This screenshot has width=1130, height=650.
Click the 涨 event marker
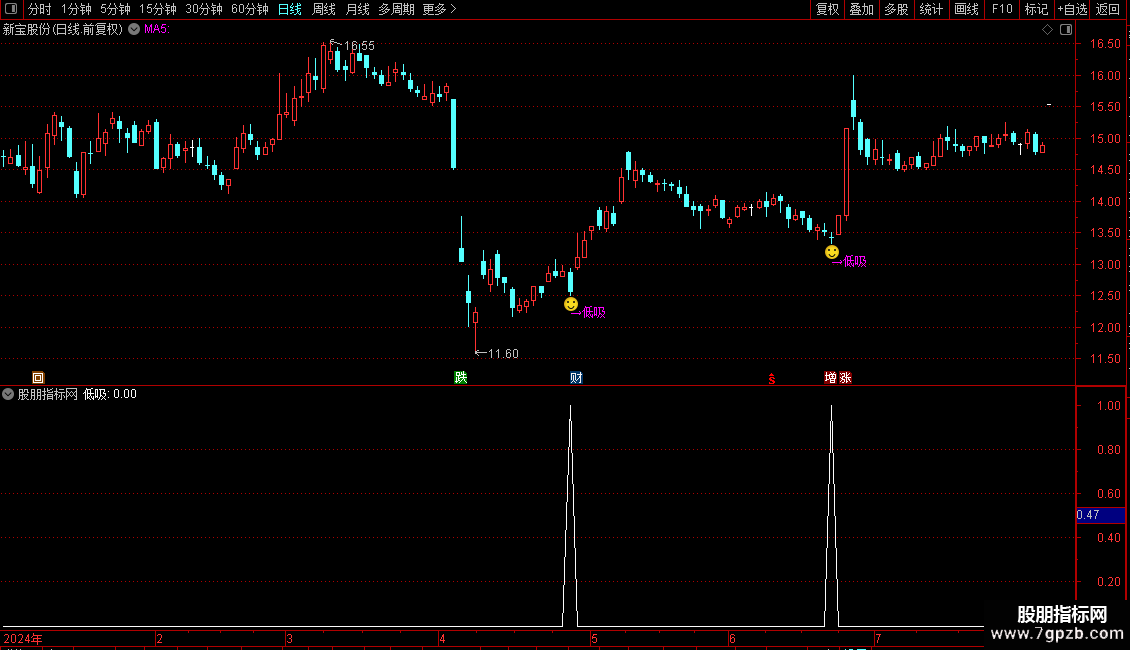click(845, 378)
